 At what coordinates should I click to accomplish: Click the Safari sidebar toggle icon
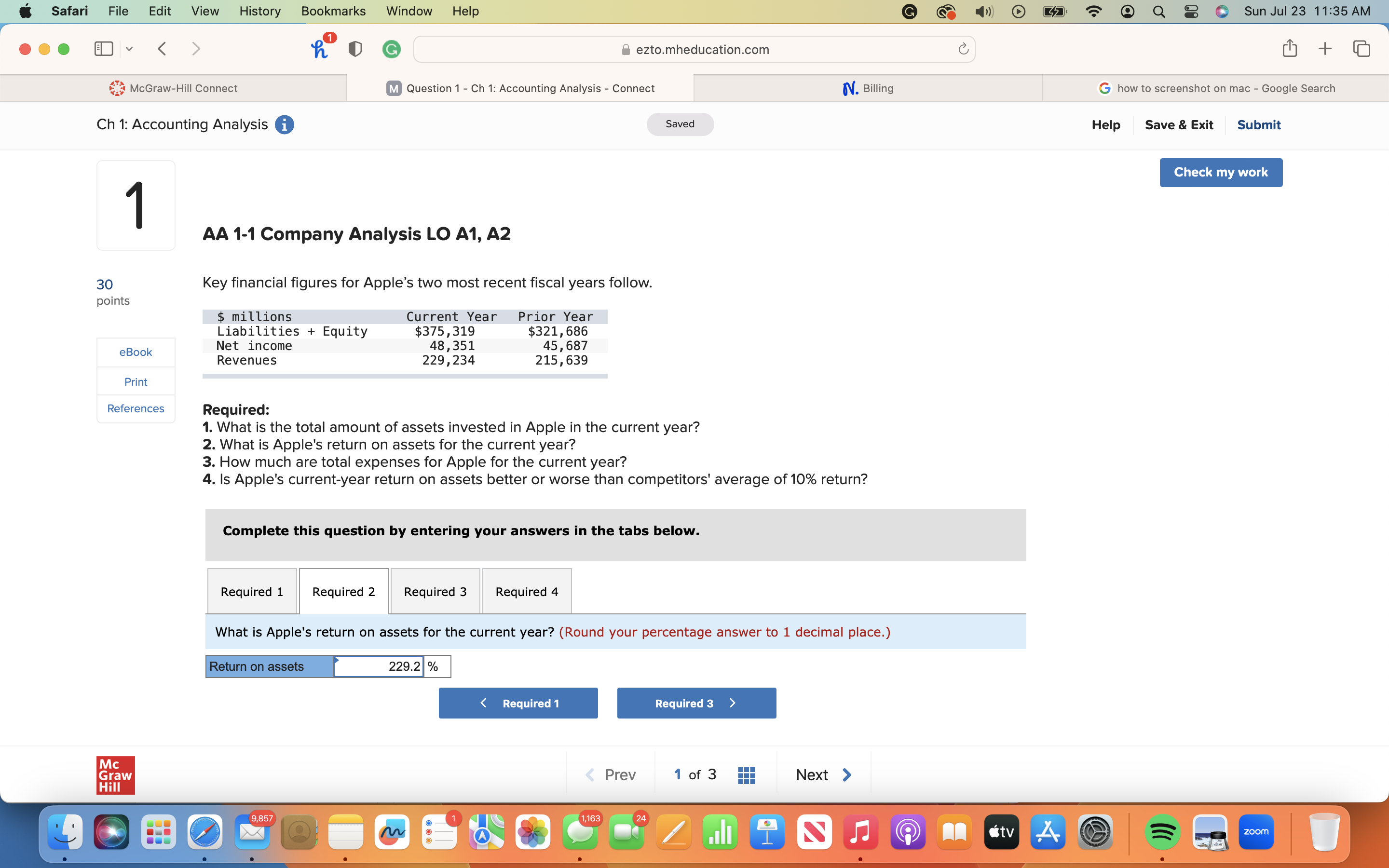(103, 49)
